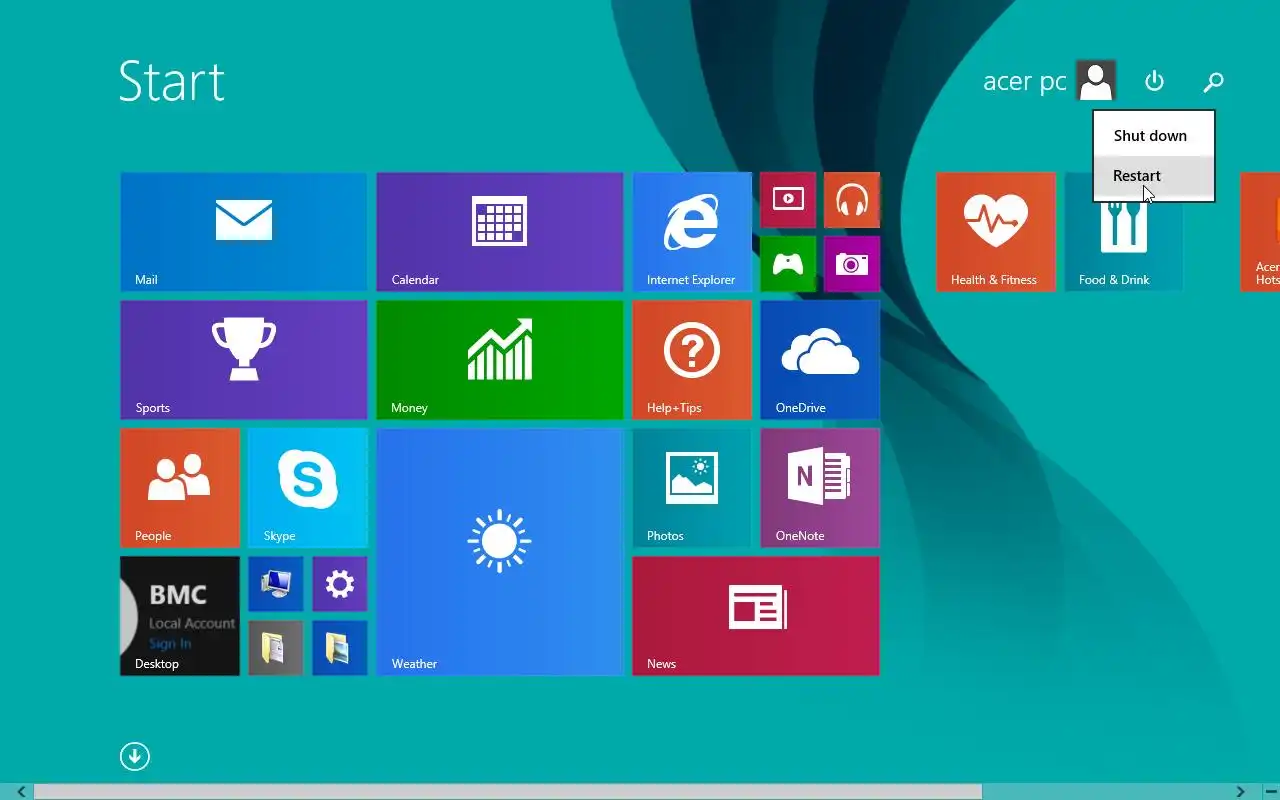Click the zoom-out minus button at bottom corner
This screenshot has height=800, width=1280.
1271,792
